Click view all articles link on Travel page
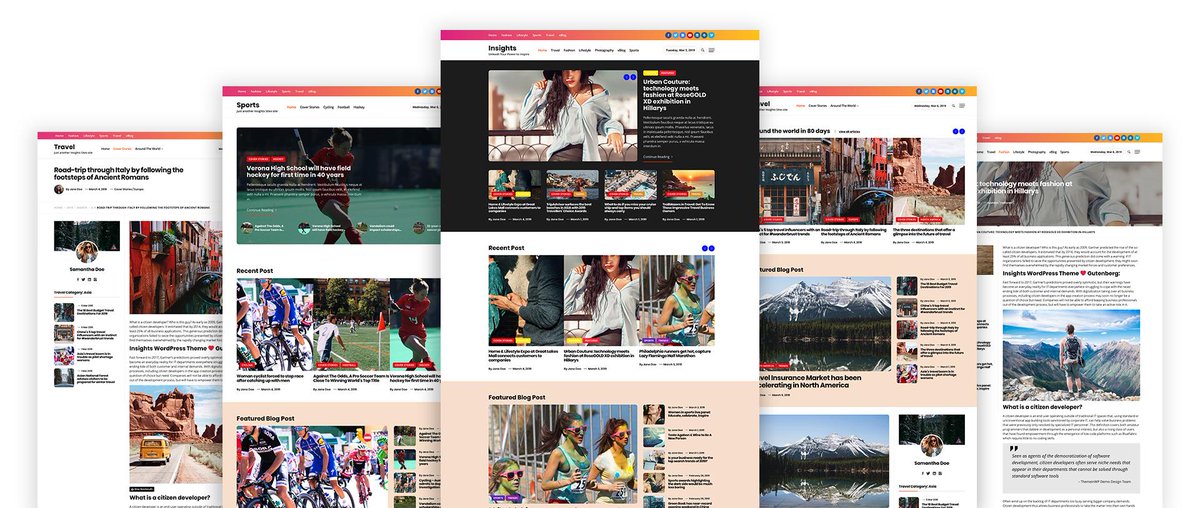1200x508 pixels. pyautogui.click(x=849, y=131)
